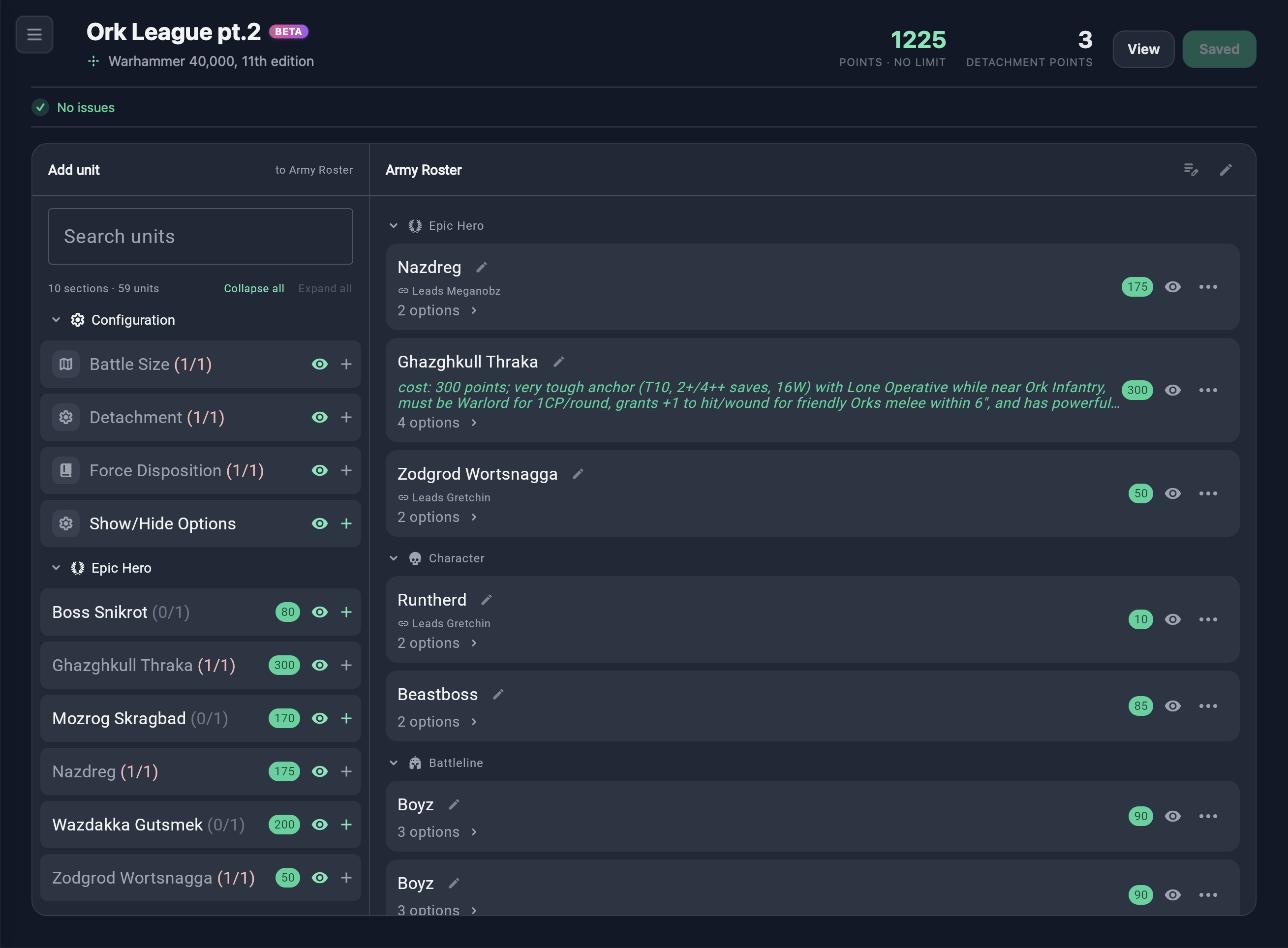Click the edit pencil beside Beastboss
Viewport: 1288px width, 948px height.
(x=497, y=694)
